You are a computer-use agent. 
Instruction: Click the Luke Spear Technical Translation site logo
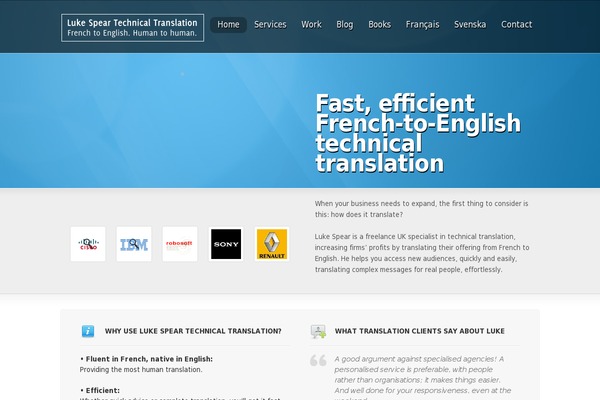click(x=132, y=28)
